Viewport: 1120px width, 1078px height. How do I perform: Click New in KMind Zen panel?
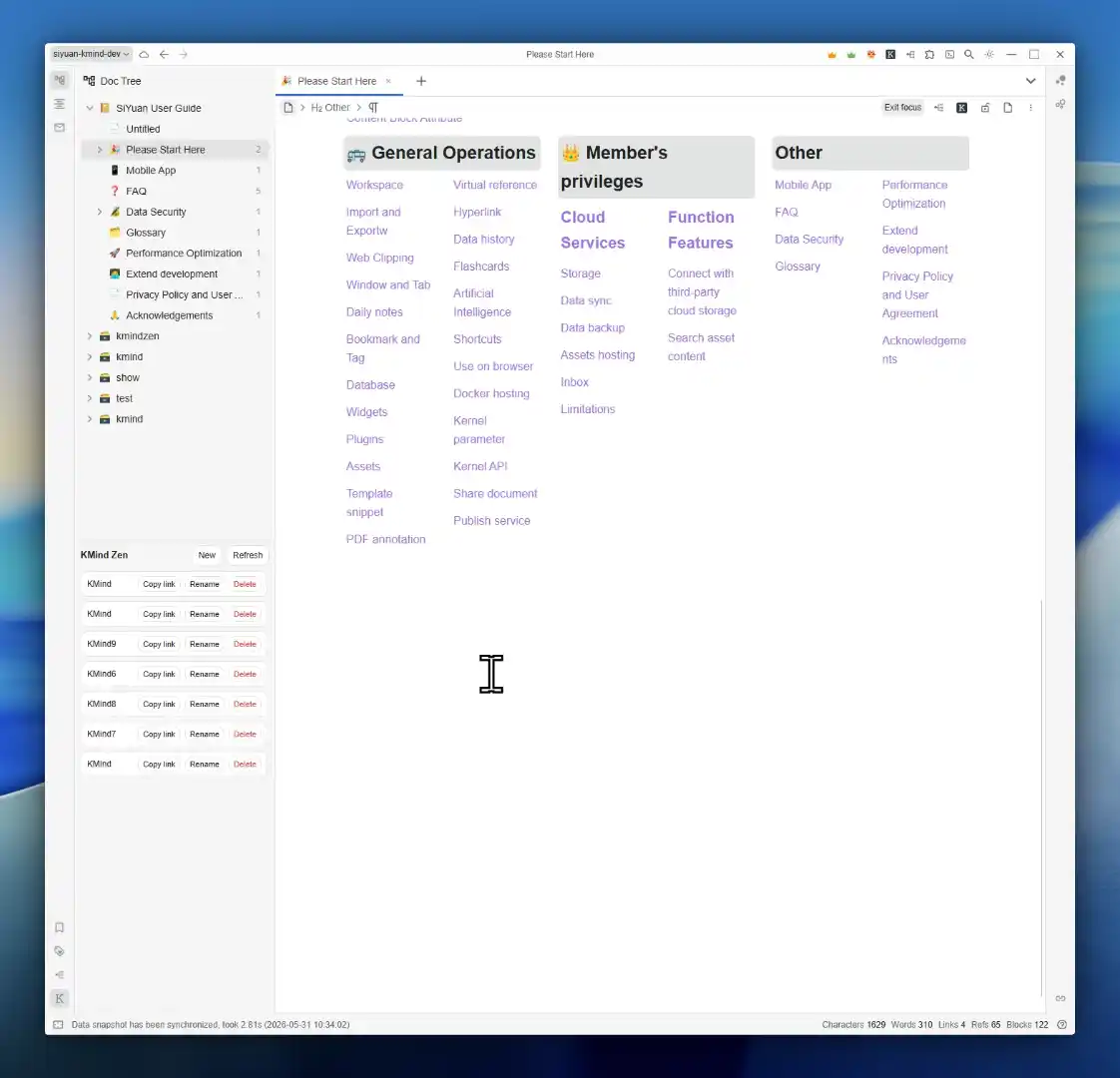207,555
